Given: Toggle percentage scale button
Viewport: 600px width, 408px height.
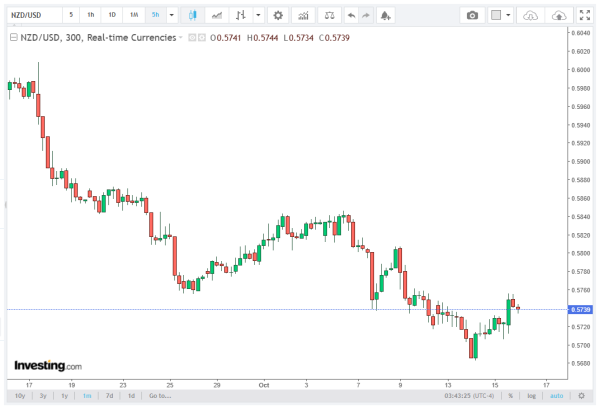Looking at the screenshot, I should tap(510, 396).
